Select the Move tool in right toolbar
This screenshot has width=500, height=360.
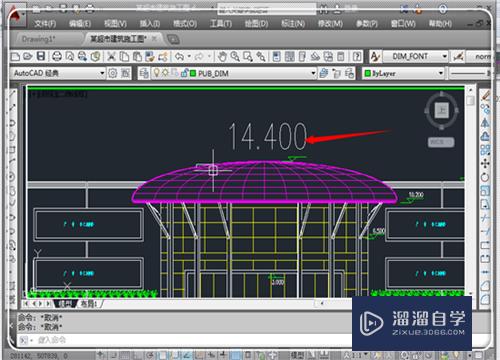pyautogui.click(x=485, y=163)
